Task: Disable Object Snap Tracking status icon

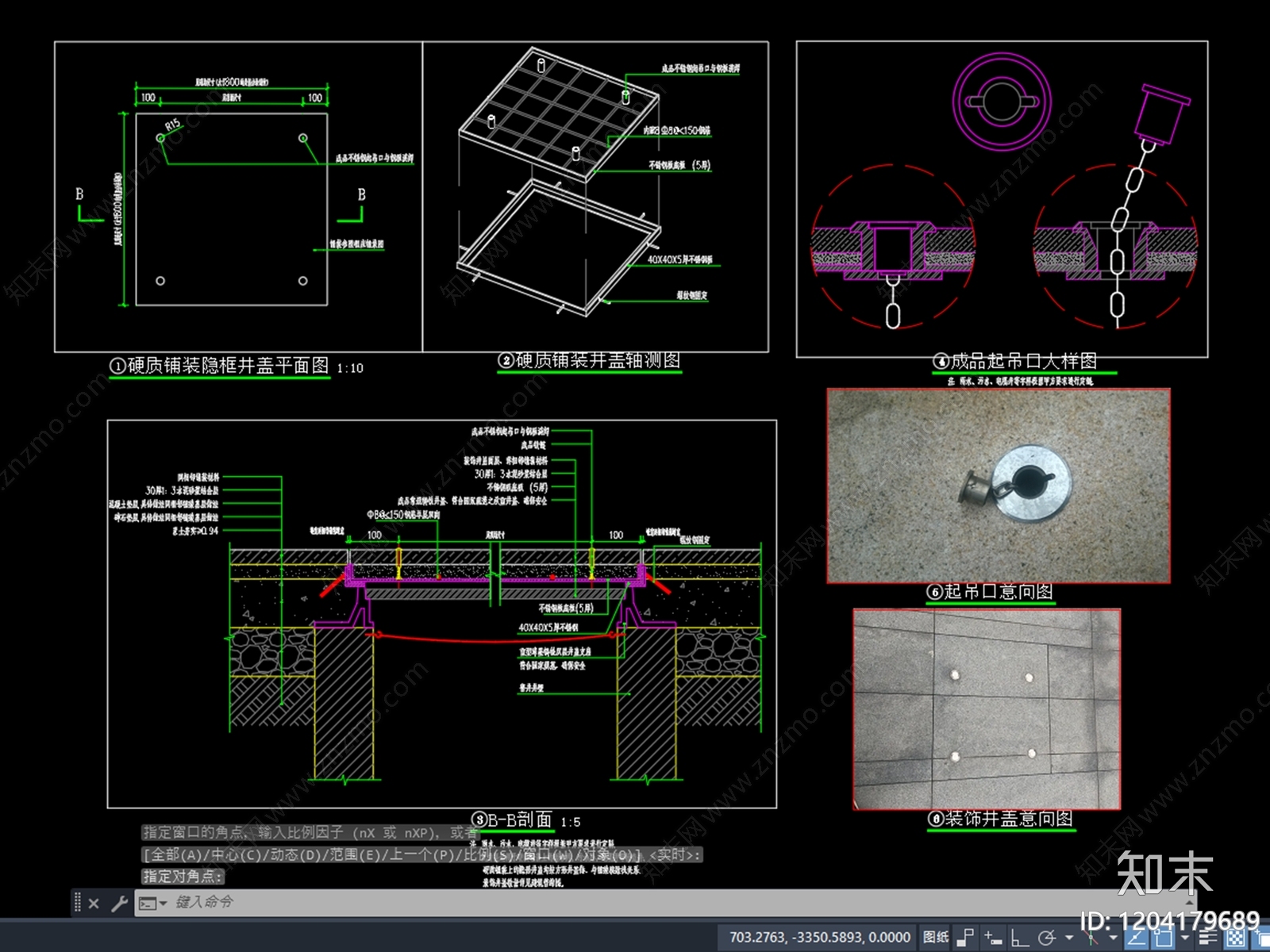Action: tap(1136, 938)
